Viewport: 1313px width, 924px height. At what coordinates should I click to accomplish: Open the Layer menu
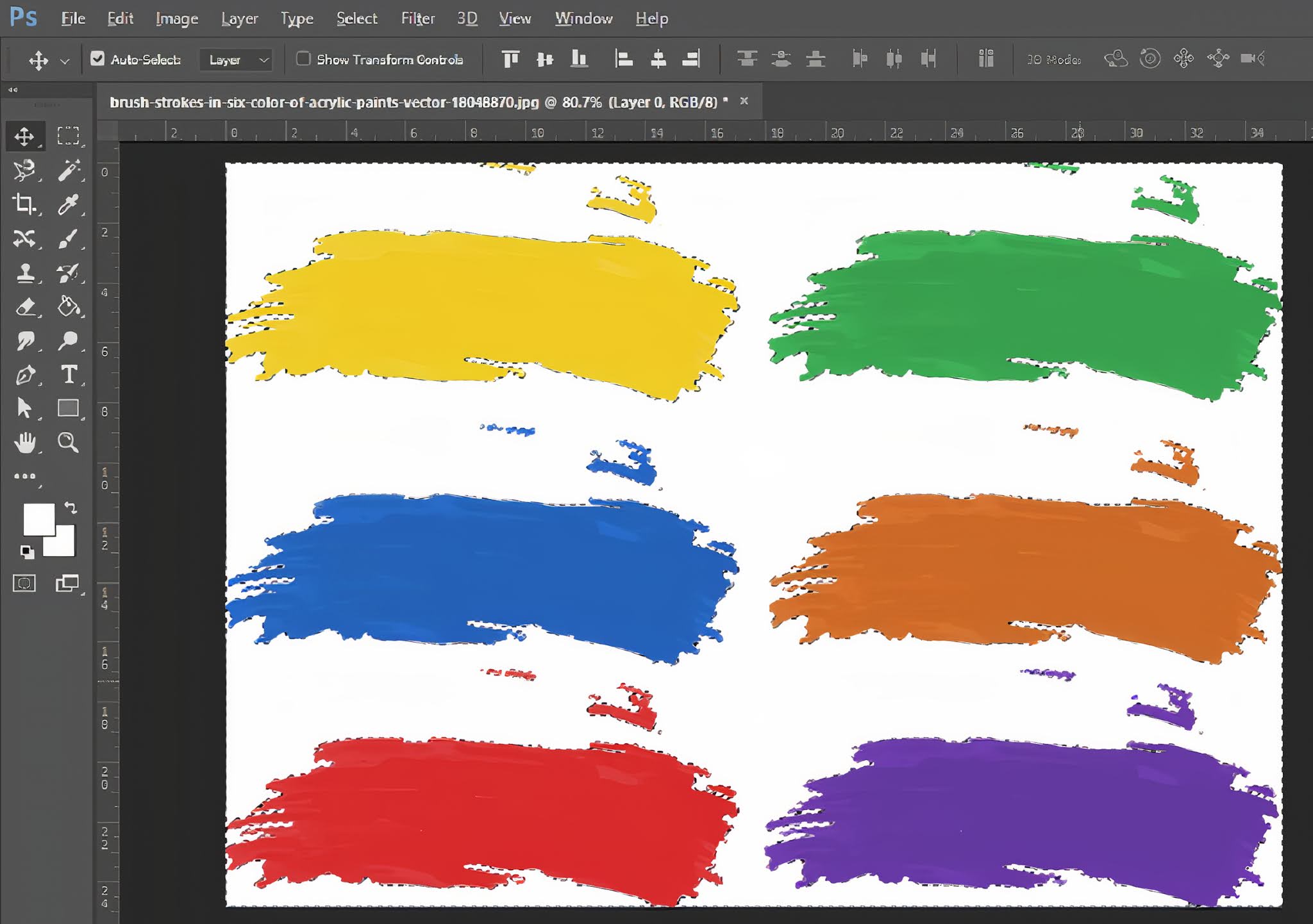[x=239, y=19]
